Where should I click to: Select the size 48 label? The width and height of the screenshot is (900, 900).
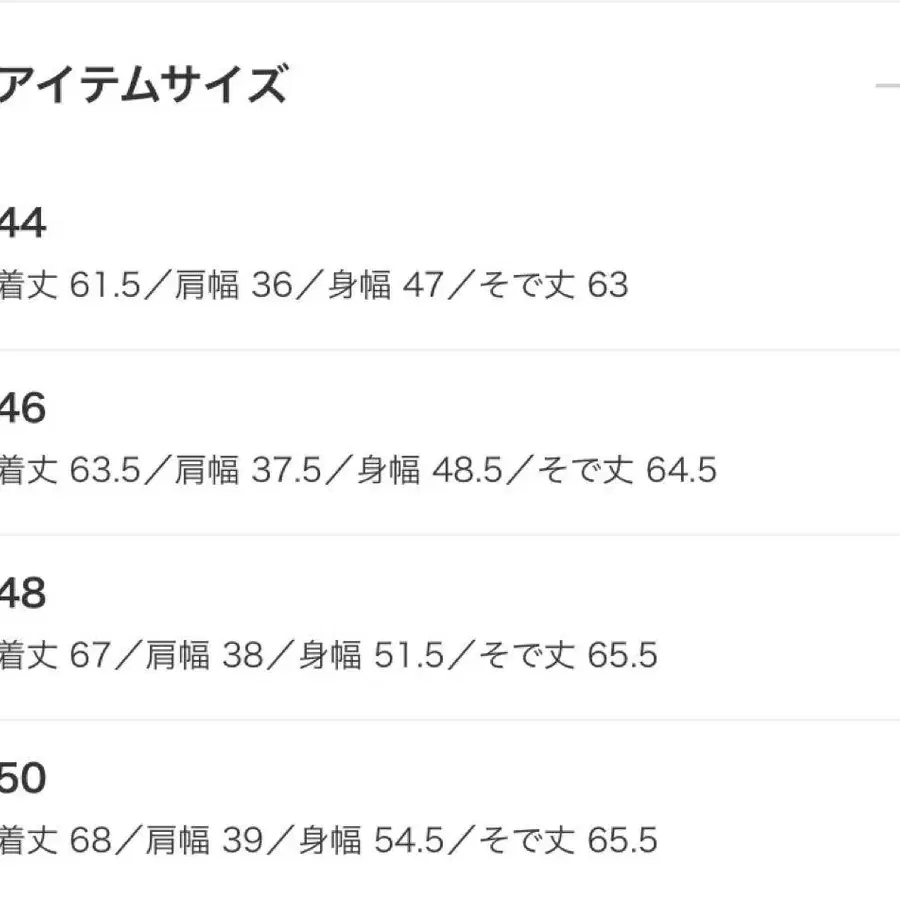[x=22, y=595]
